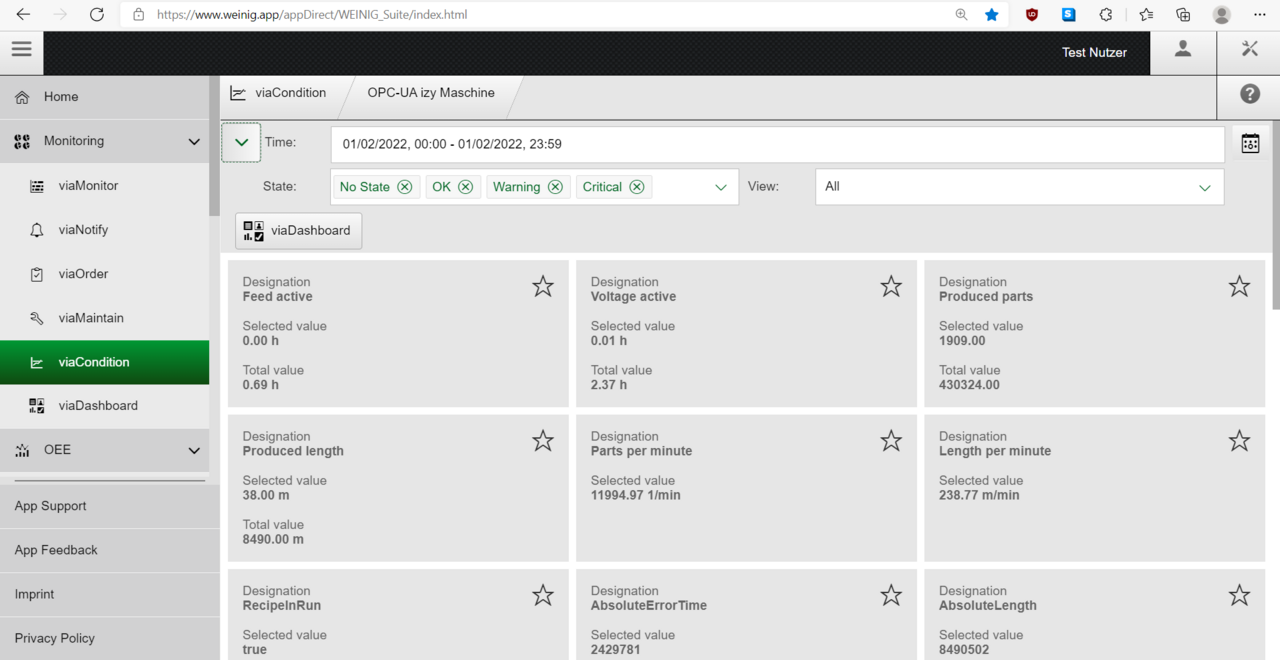
Task: Go to Home in the sidebar
Action: pos(104,98)
